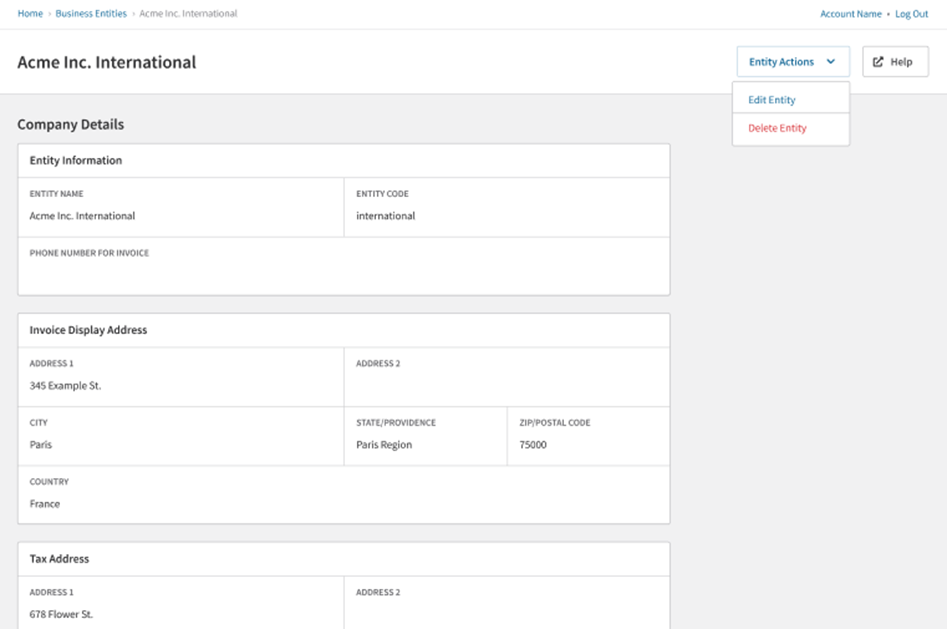Click the Entity Code field label
Screen dimensions: 947x629
(x=382, y=194)
